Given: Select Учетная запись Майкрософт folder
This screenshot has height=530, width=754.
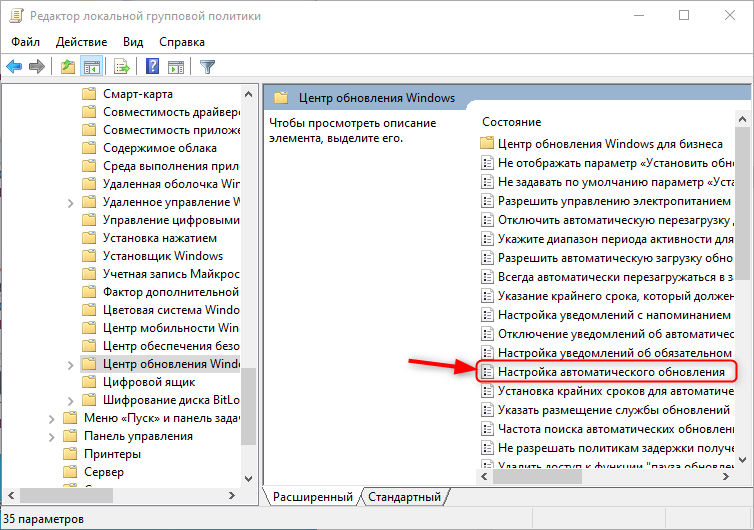Looking at the screenshot, I should pyautogui.click(x=161, y=274).
